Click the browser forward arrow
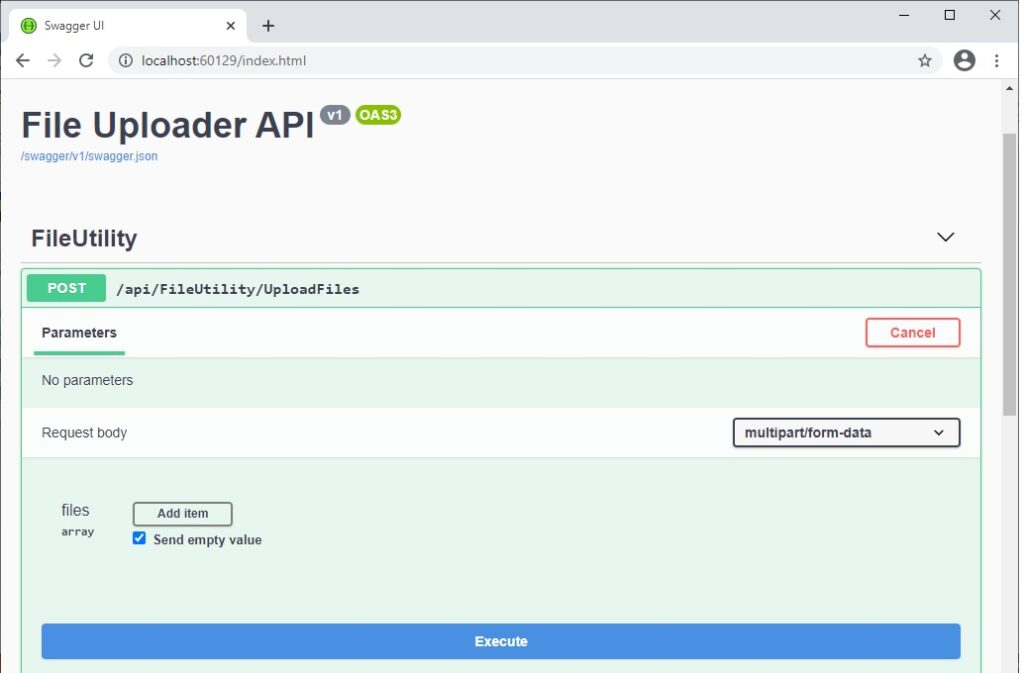This screenshot has width=1024, height=673. (x=54, y=61)
